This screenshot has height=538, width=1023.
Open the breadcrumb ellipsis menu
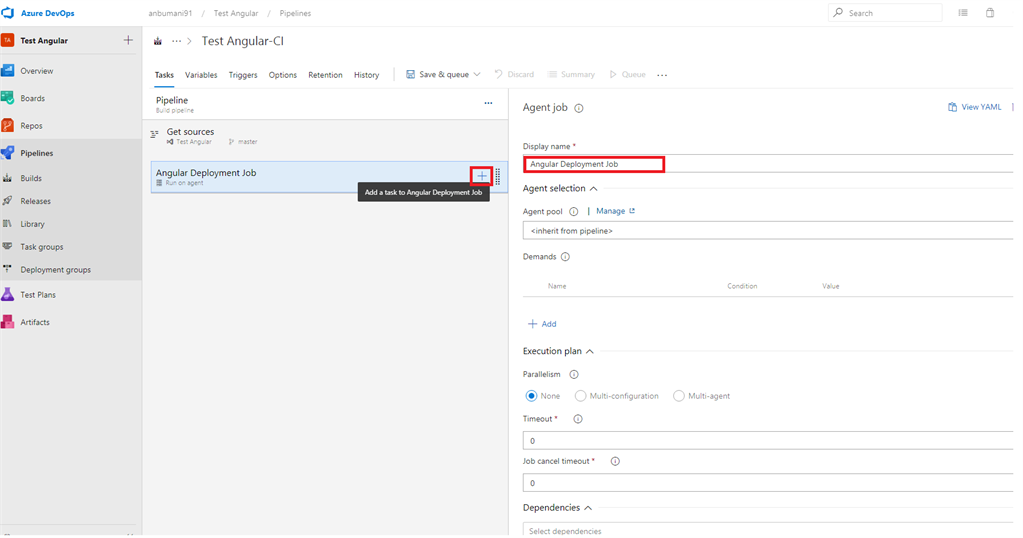[x=176, y=41]
